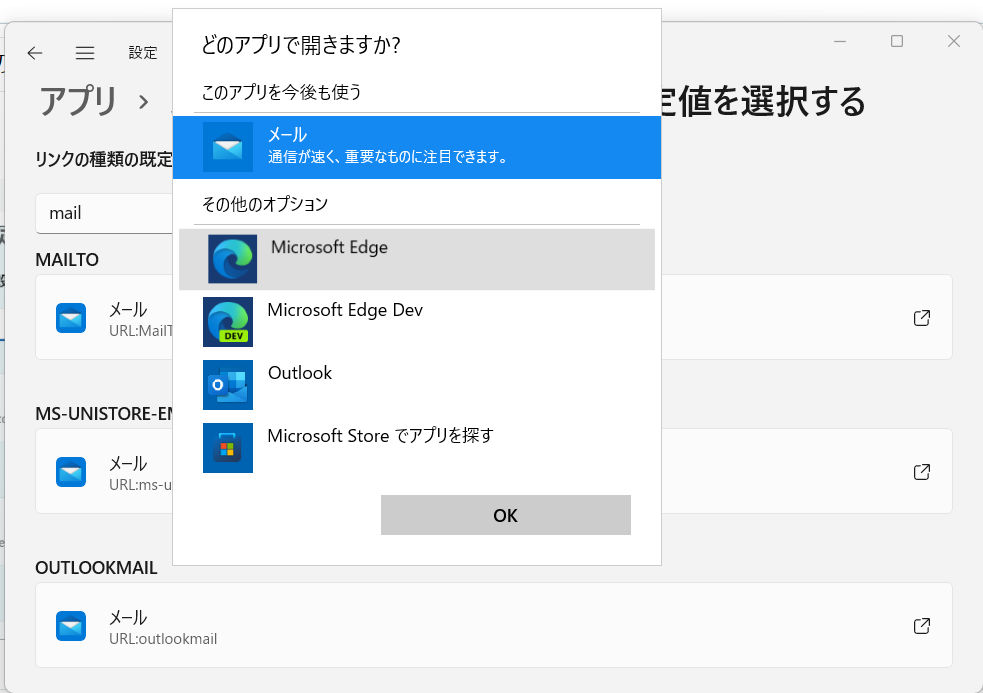Click その他のオプション heading
Image resolution: width=983 pixels, height=693 pixels.
tap(265, 204)
